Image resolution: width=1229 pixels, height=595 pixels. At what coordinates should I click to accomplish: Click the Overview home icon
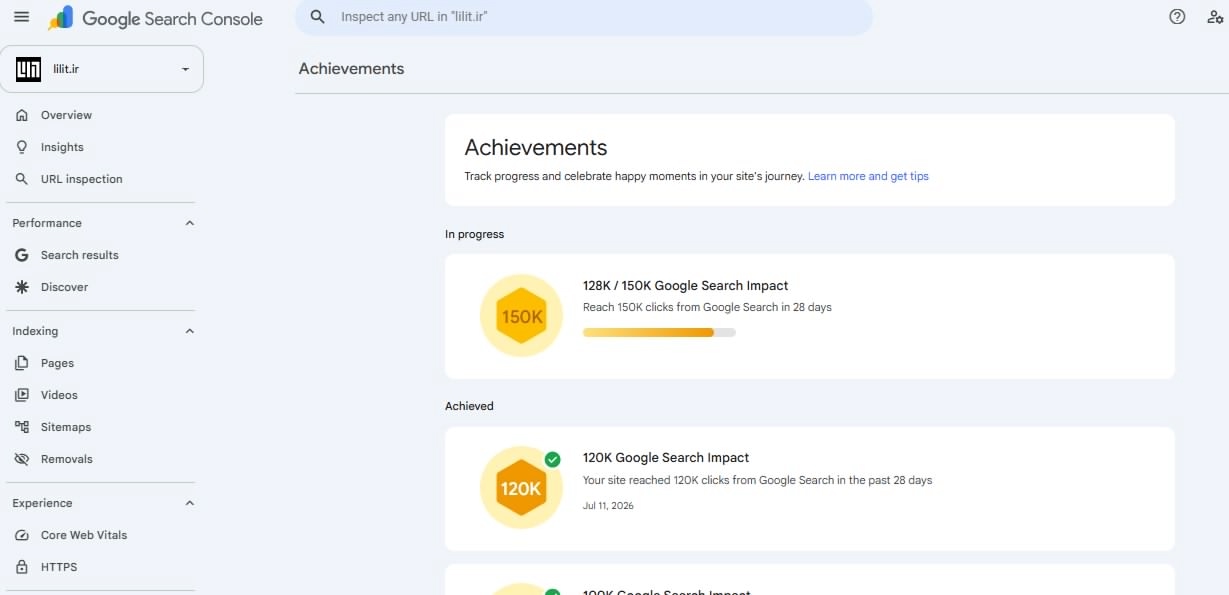pyautogui.click(x=22, y=115)
